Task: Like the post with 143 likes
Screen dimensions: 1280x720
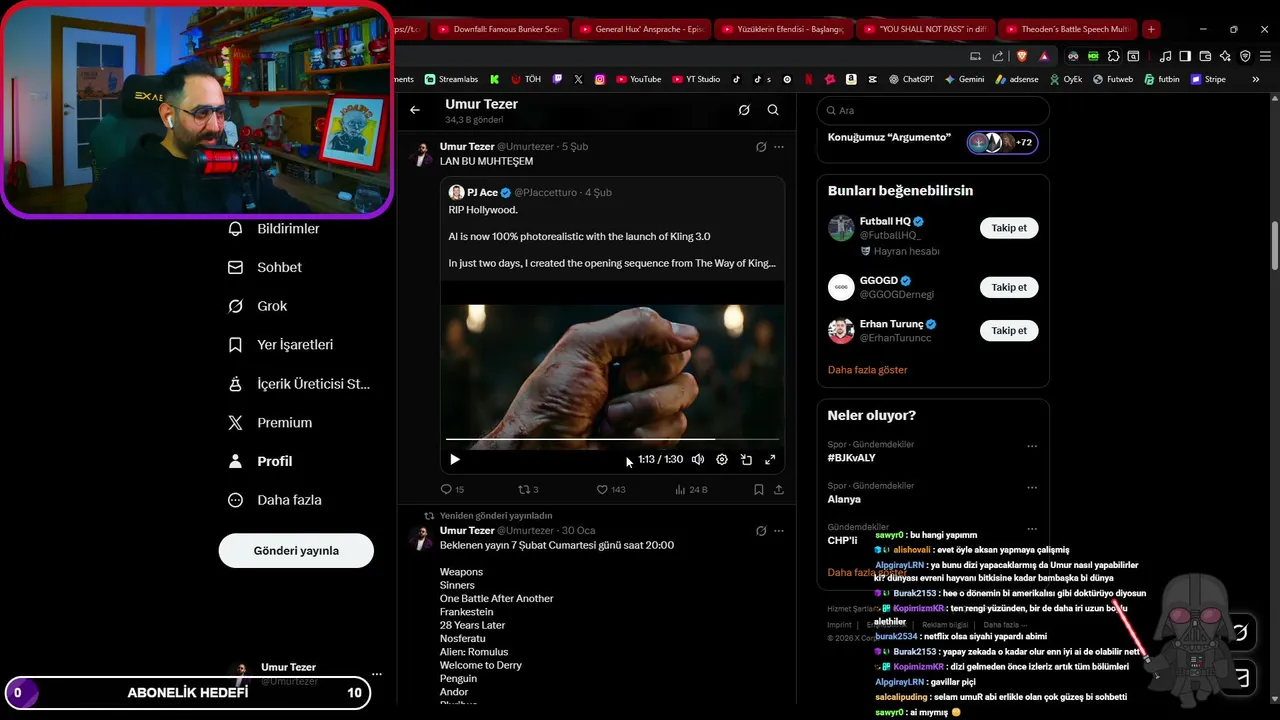Action: (610, 490)
